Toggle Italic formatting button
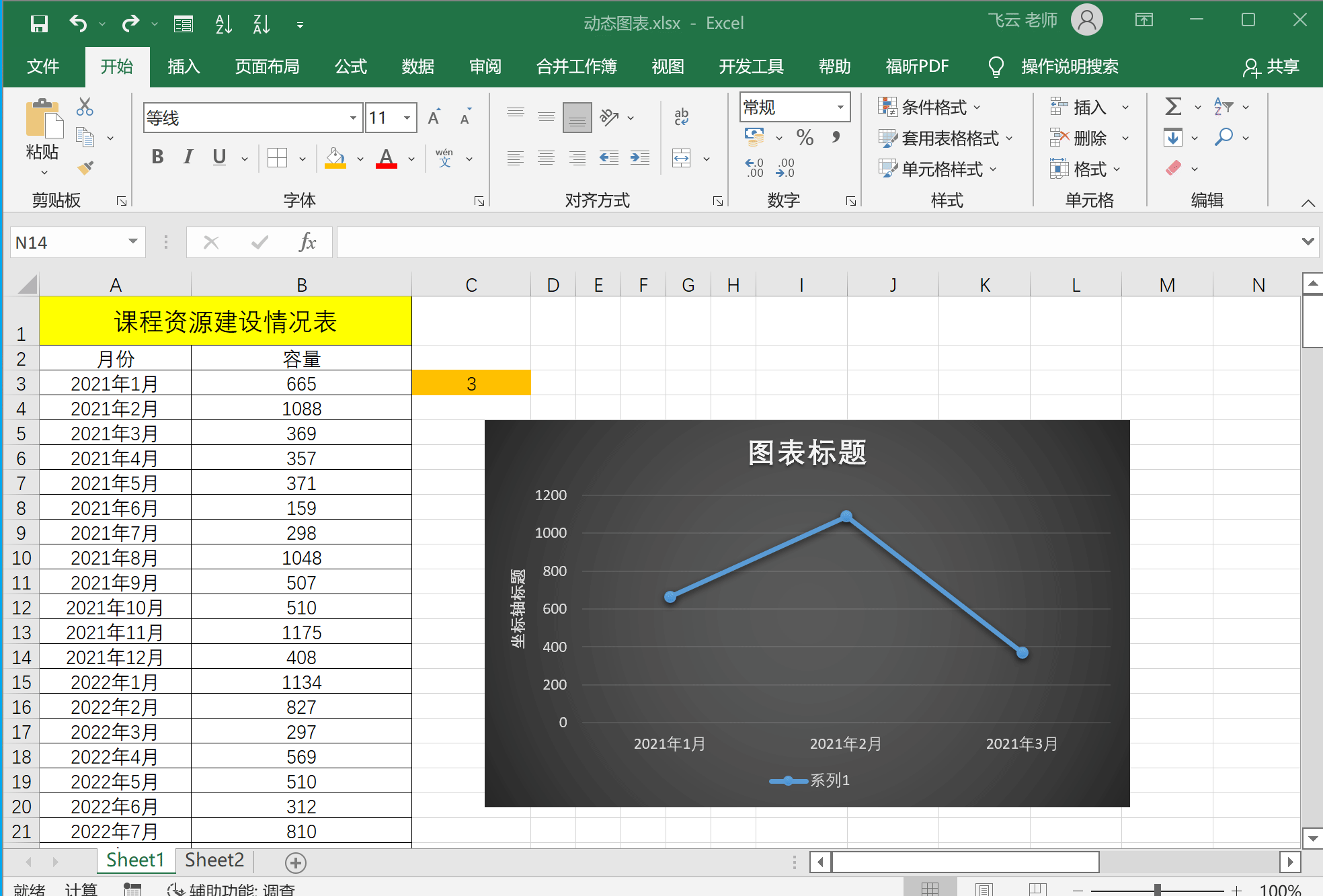The height and width of the screenshot is (896, 1323). (x=188, y=157)
